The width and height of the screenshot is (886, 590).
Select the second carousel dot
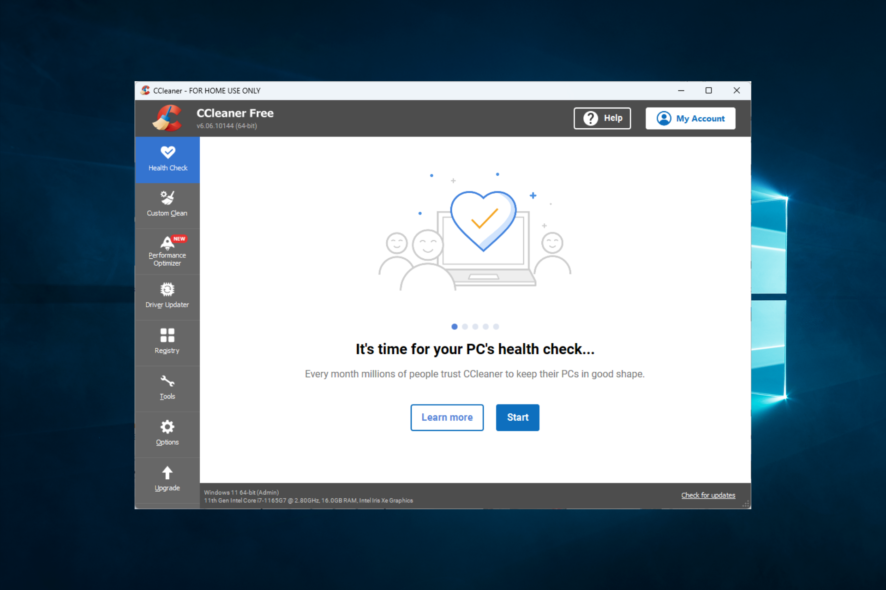tap(465, 327)
